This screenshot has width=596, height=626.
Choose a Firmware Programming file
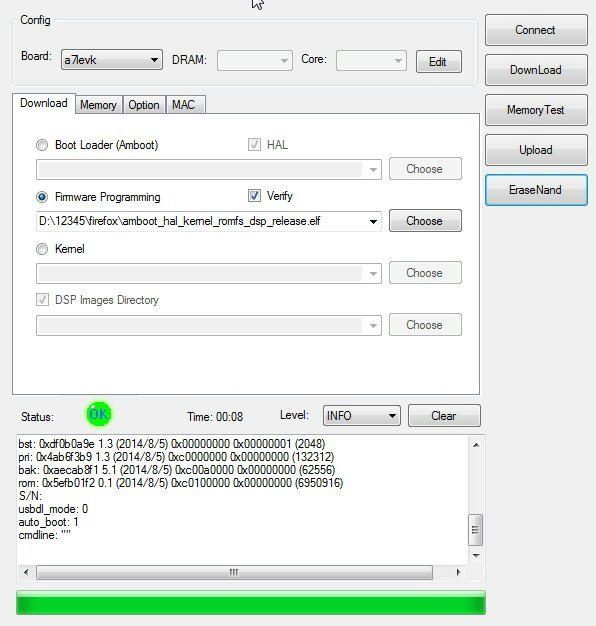click(425, 221)
